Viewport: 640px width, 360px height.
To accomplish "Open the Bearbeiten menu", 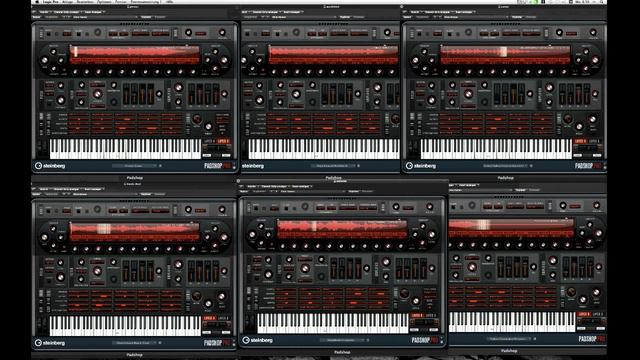I will (85, 2).
